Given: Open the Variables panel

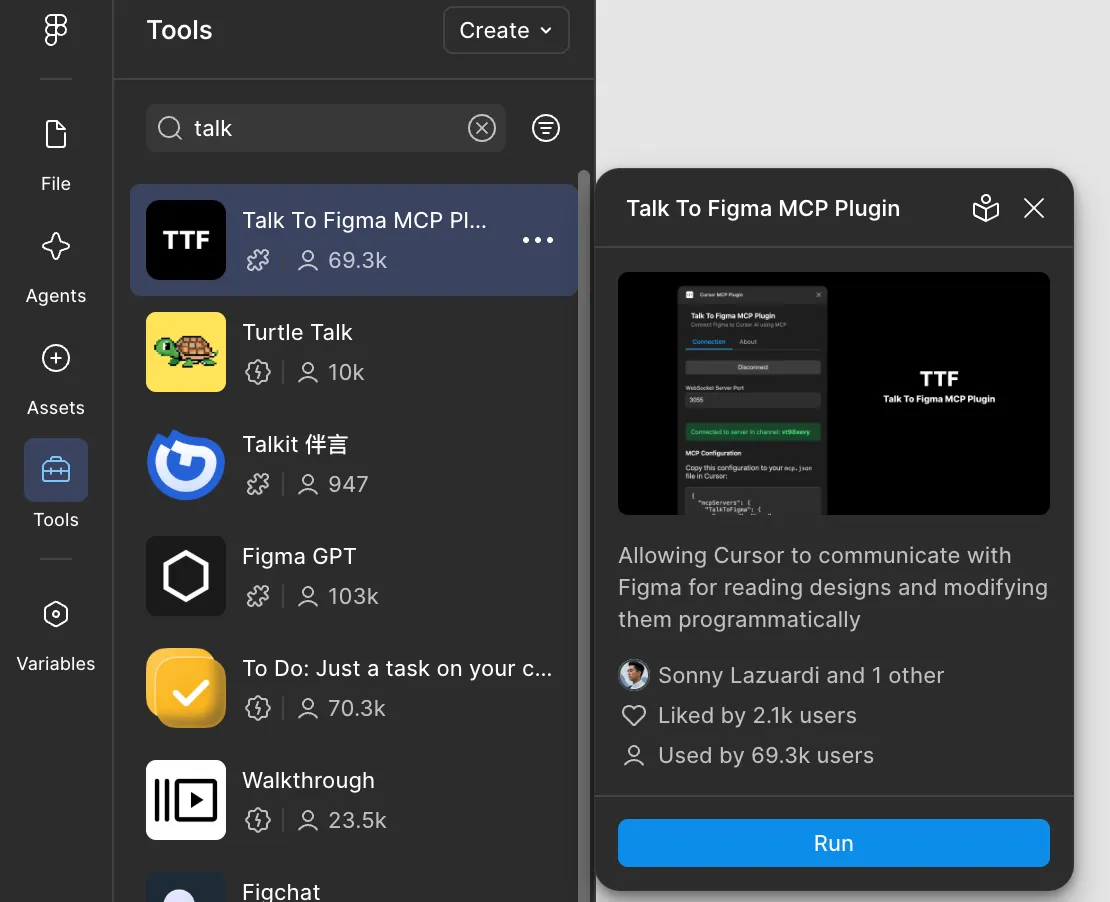Looking at the screenshot, I should tap(55, 634).
